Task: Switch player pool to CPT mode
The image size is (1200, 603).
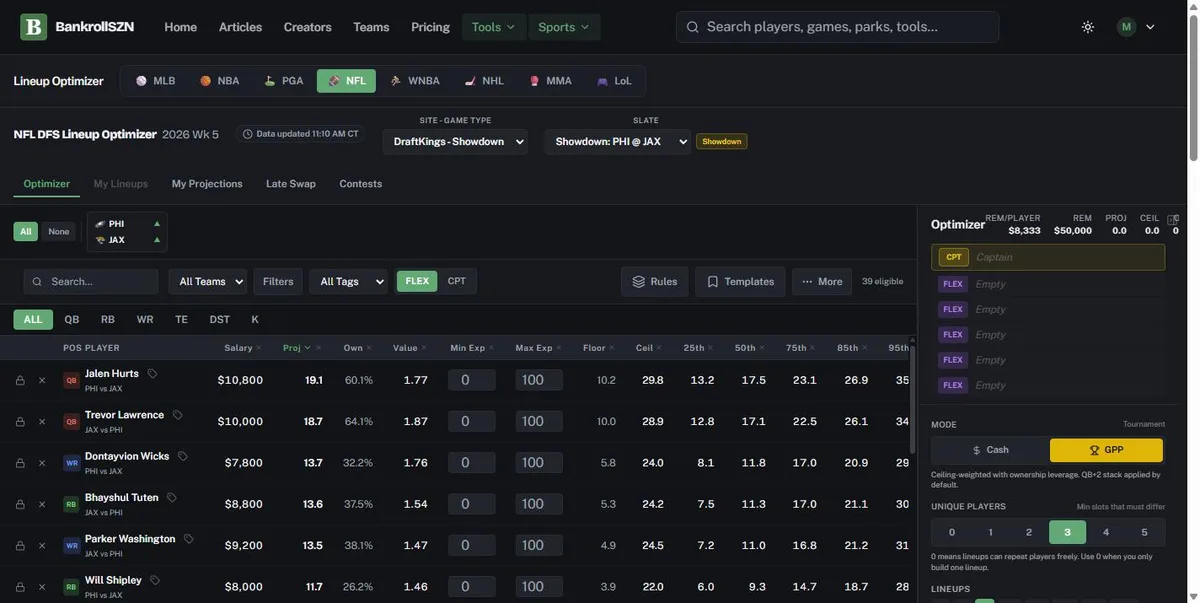Action: (457, 281)
